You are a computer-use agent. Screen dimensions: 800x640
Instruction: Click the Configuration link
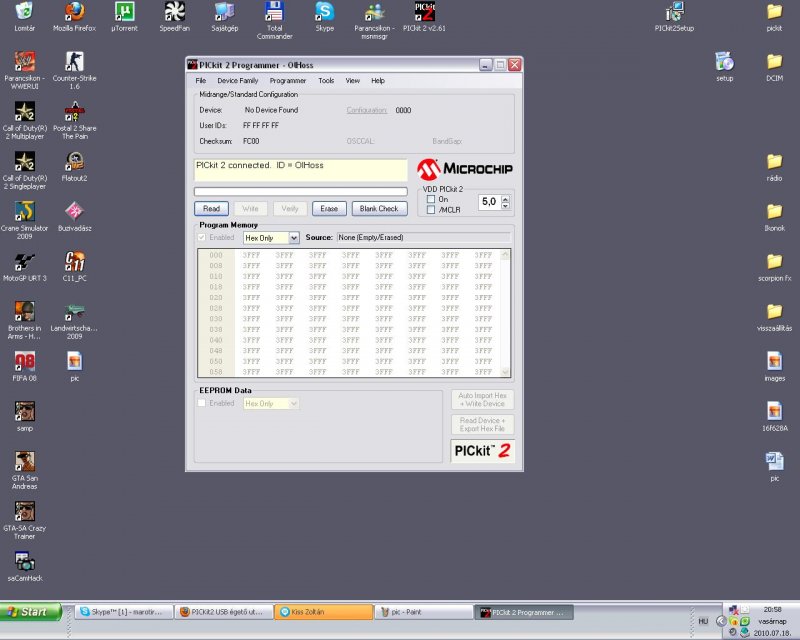pyautogui.click(x=366, y=110)
